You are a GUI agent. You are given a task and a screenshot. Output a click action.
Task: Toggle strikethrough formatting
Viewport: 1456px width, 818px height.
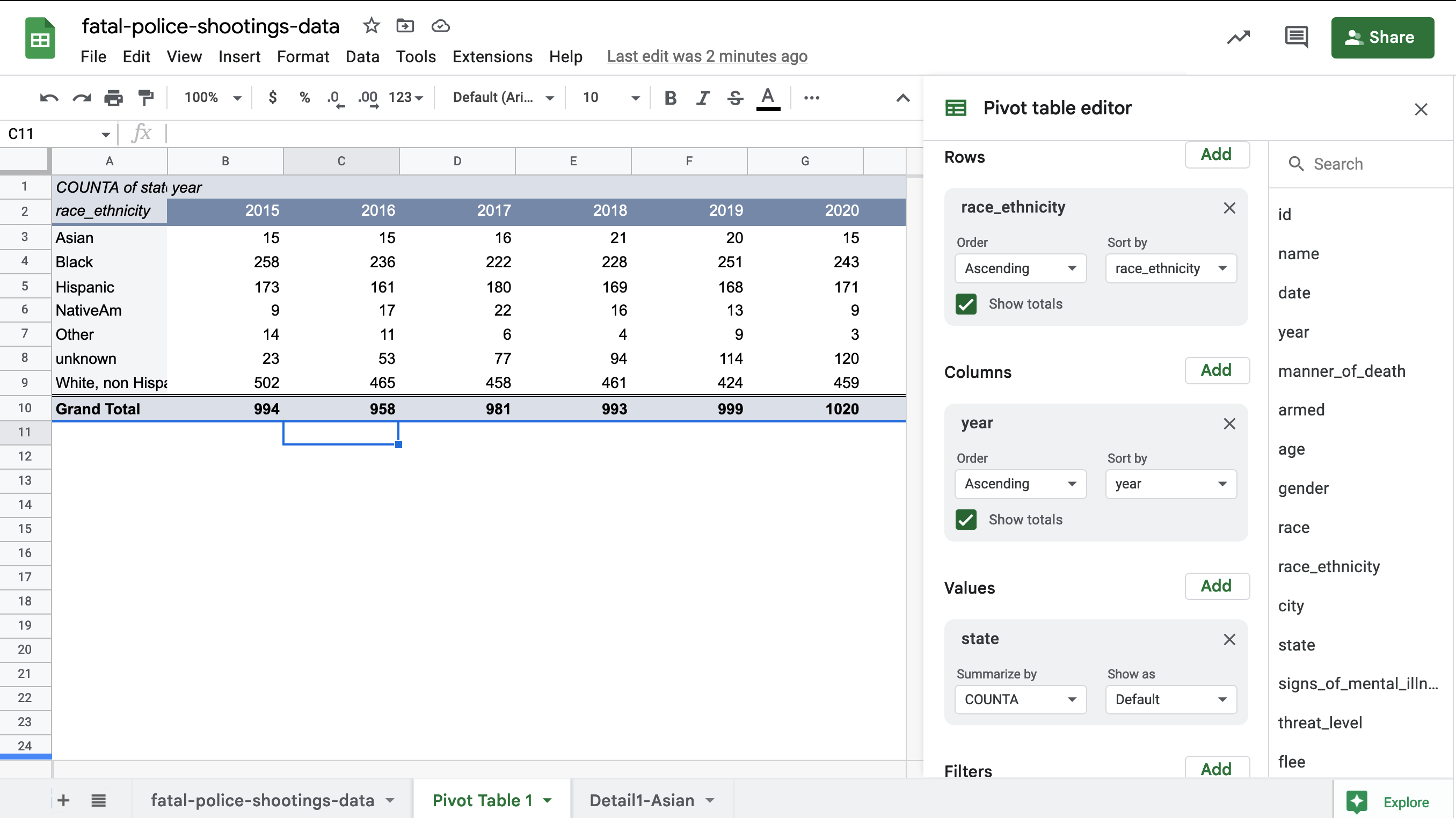[x=735, y=98]
